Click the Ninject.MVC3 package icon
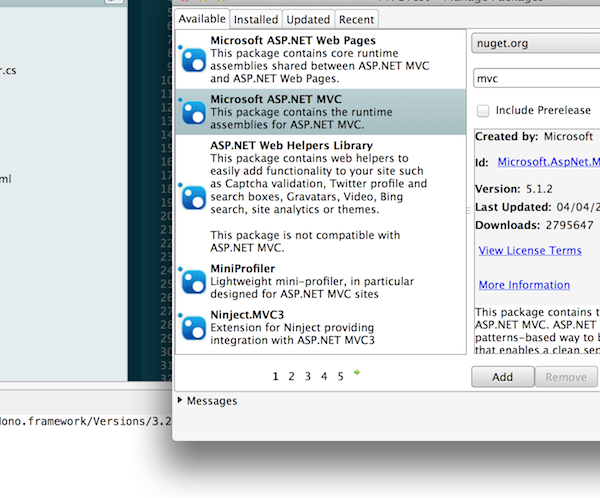 click(194, 328)
